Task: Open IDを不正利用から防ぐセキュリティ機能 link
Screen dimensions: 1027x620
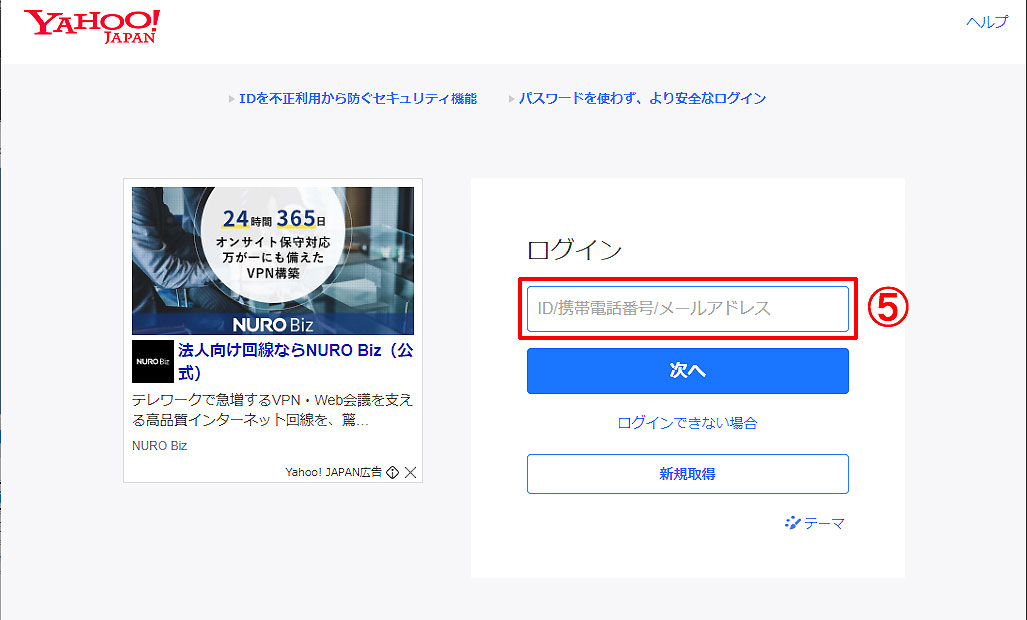Action: [x=358, y=99]
